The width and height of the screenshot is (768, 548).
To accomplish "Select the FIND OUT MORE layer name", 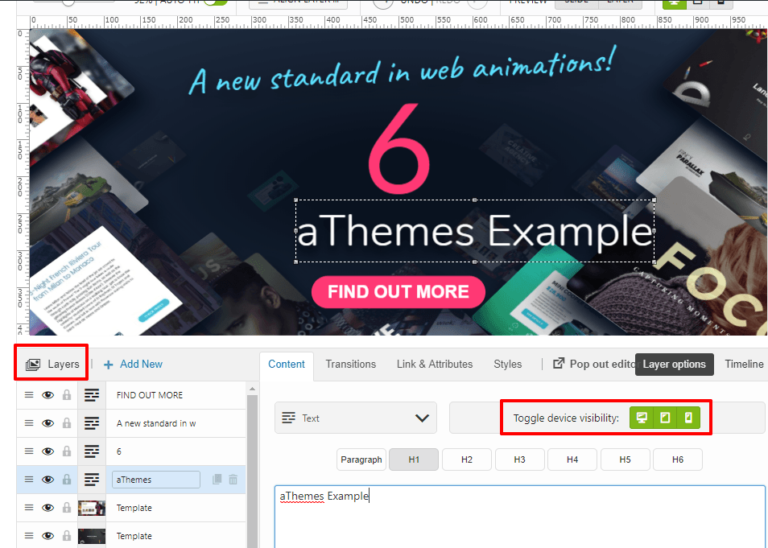I will tap(149, 395).
